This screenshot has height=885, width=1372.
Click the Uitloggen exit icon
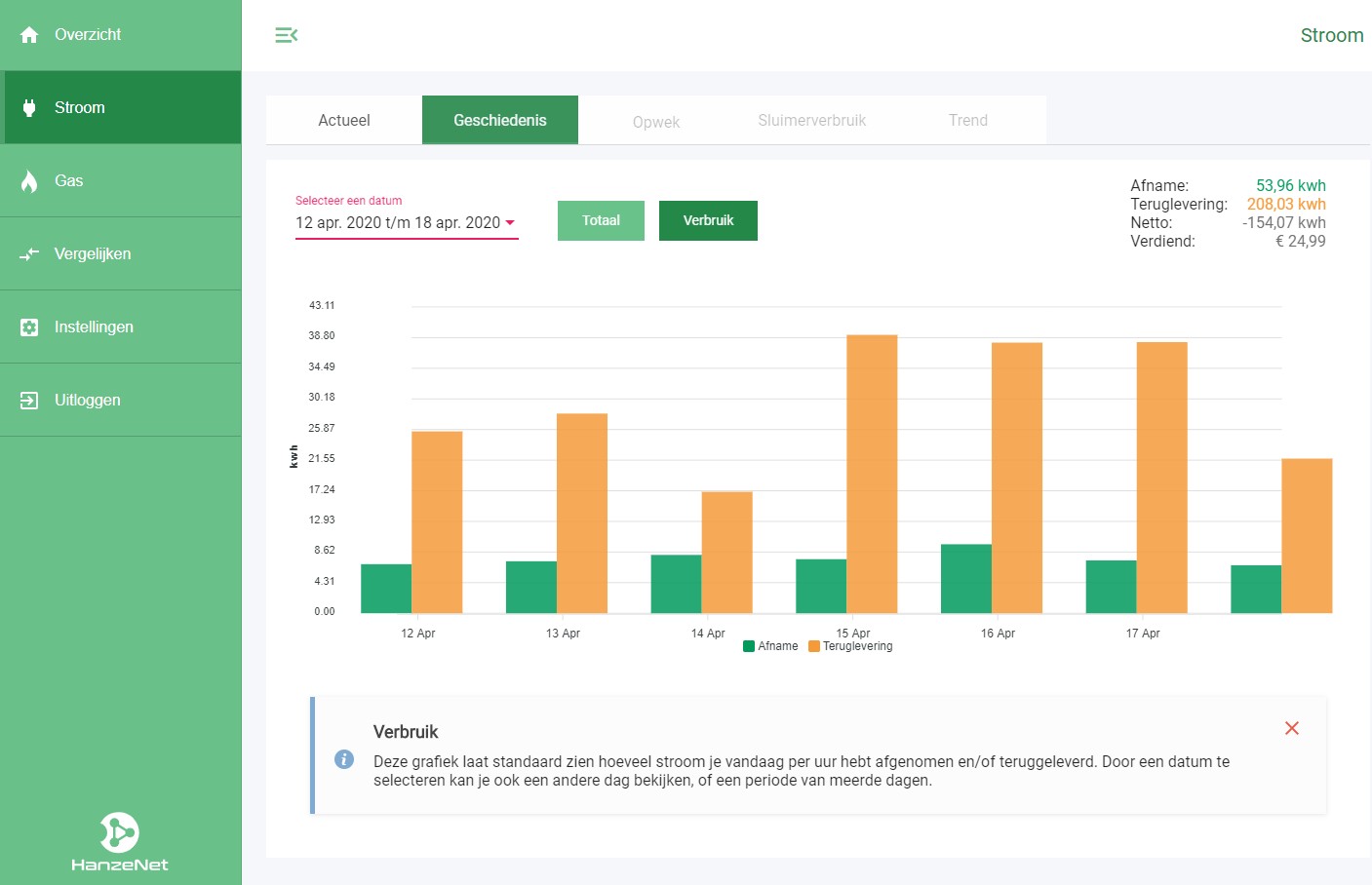point(29,401)
